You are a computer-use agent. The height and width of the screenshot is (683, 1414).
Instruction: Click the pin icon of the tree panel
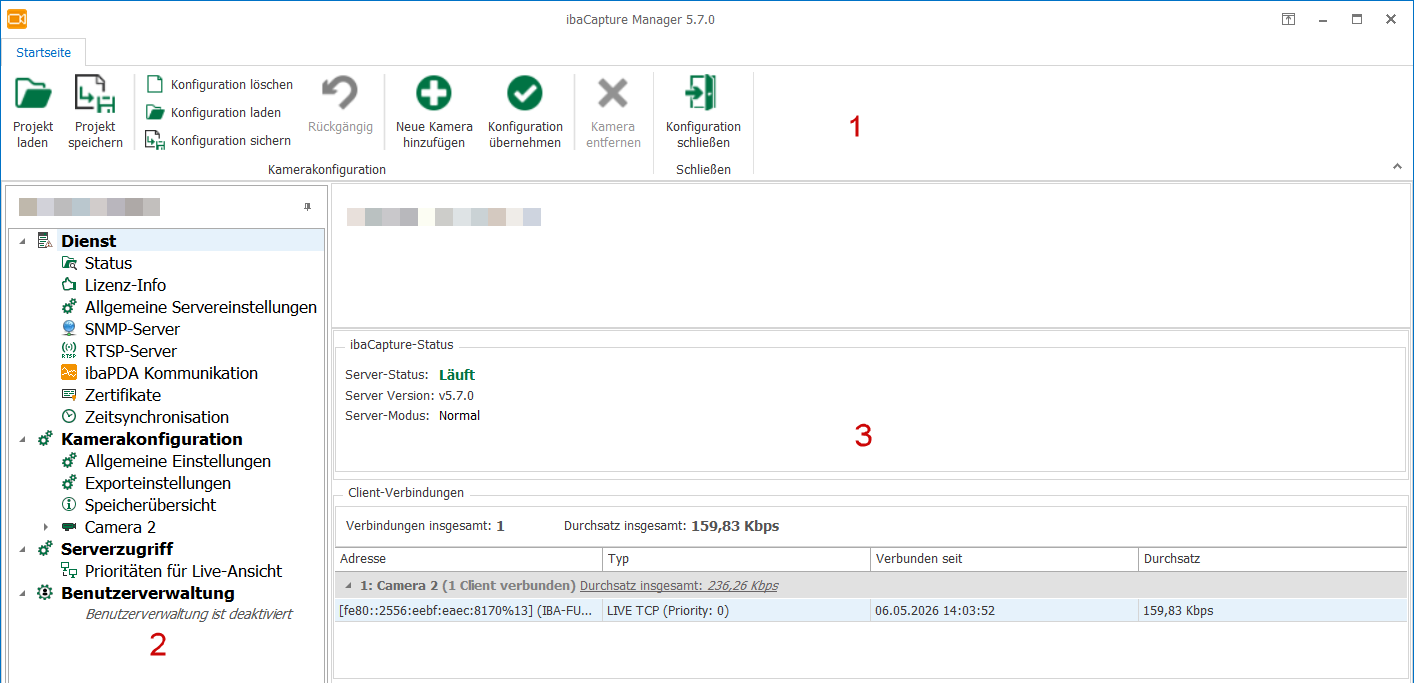tap(307, 207)
